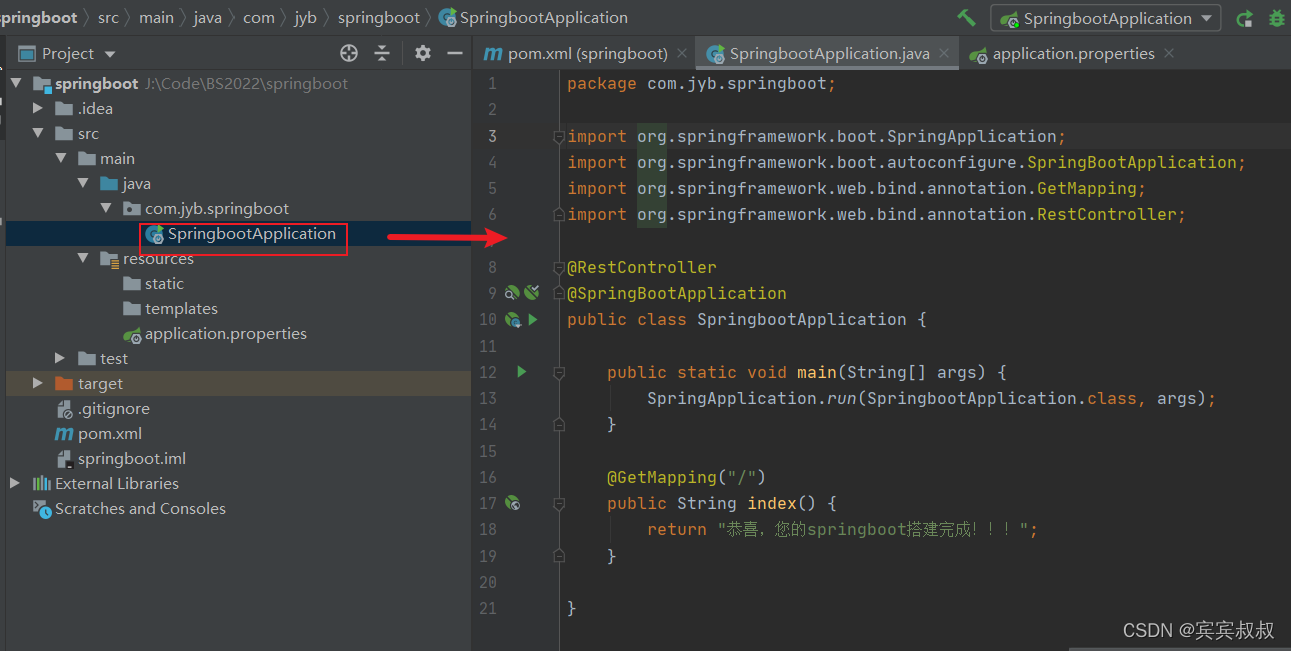Screen dimensions: 1291x651
Task: Click the Build Project hammer icon
Action: pos(966,17)
